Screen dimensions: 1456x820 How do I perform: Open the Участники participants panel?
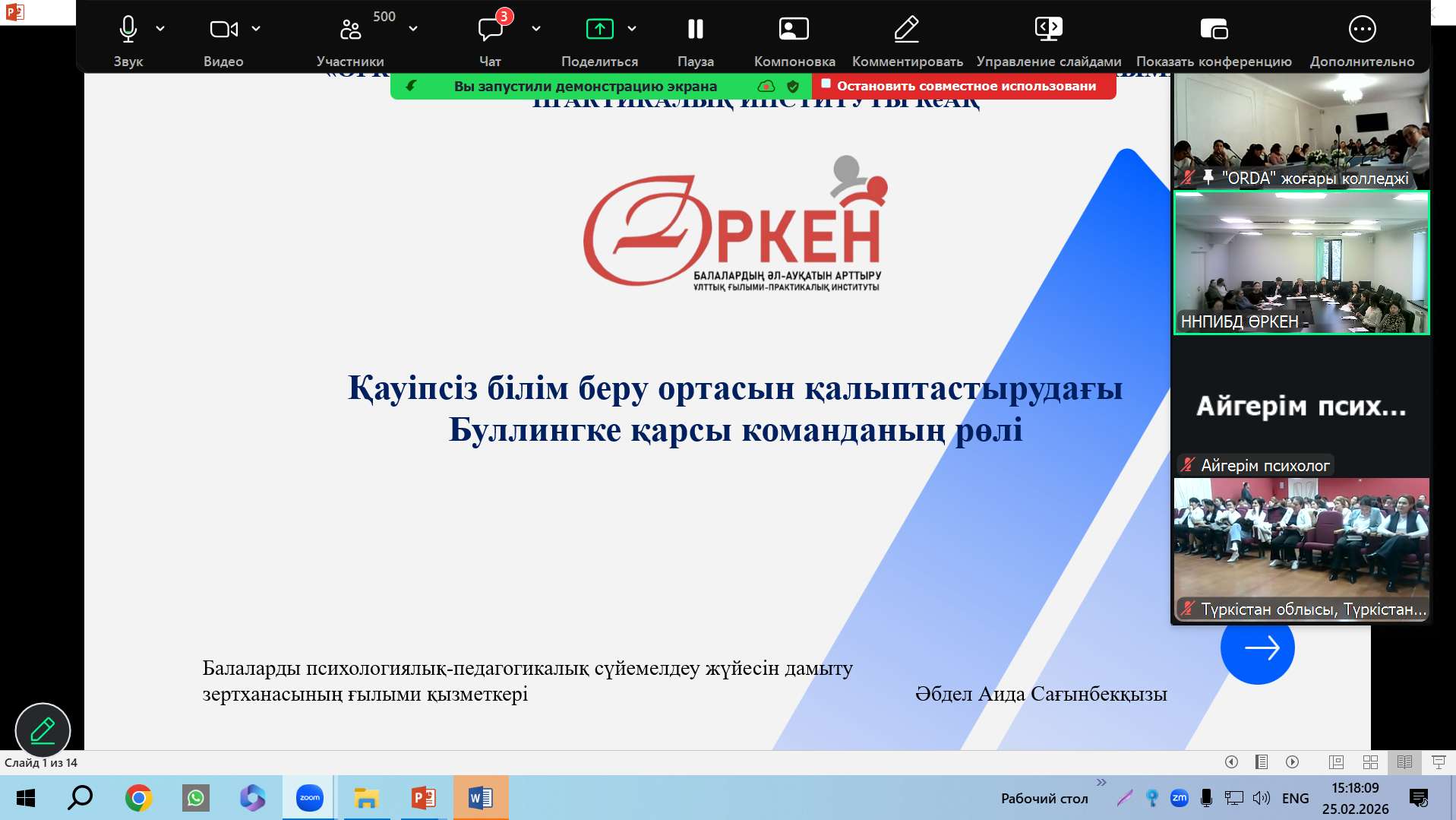pos(350,29)
